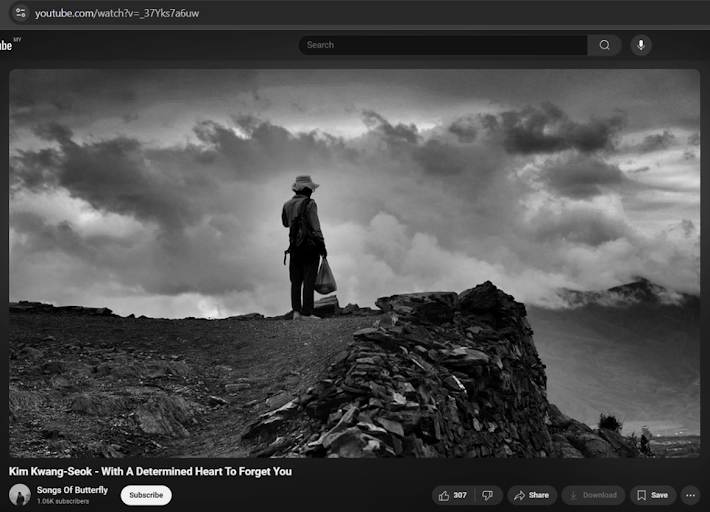Screen dimensions: 710x512
Task: Select the video title Kim Kwang-Seok text
Action: coord(150,472)
